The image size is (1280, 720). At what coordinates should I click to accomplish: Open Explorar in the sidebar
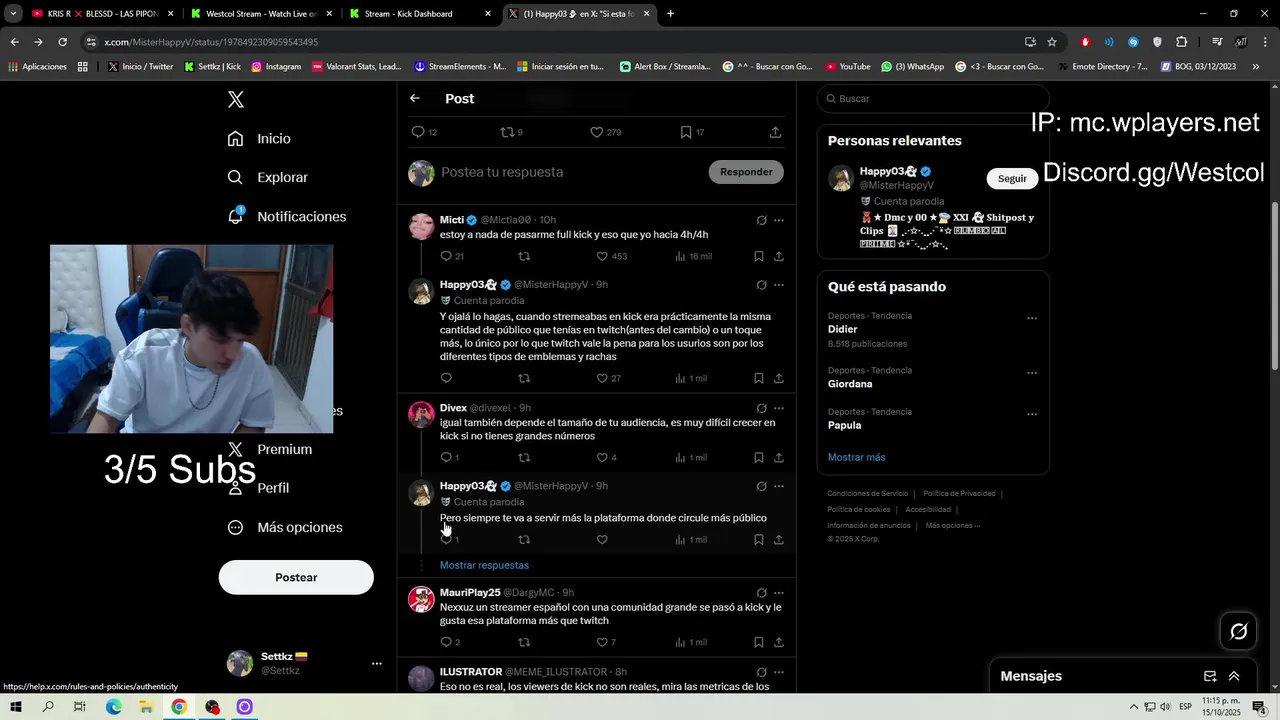267,177
